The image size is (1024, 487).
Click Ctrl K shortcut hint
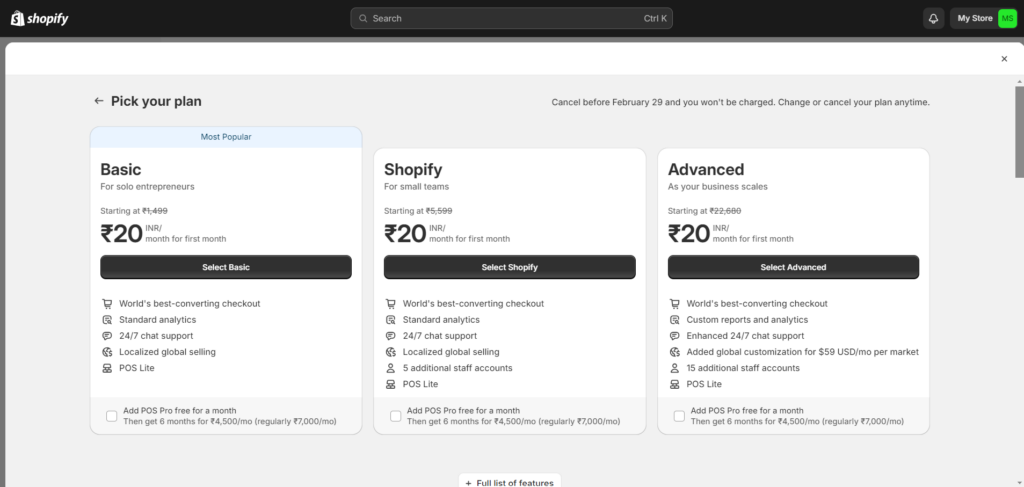(x=655, y=18)
